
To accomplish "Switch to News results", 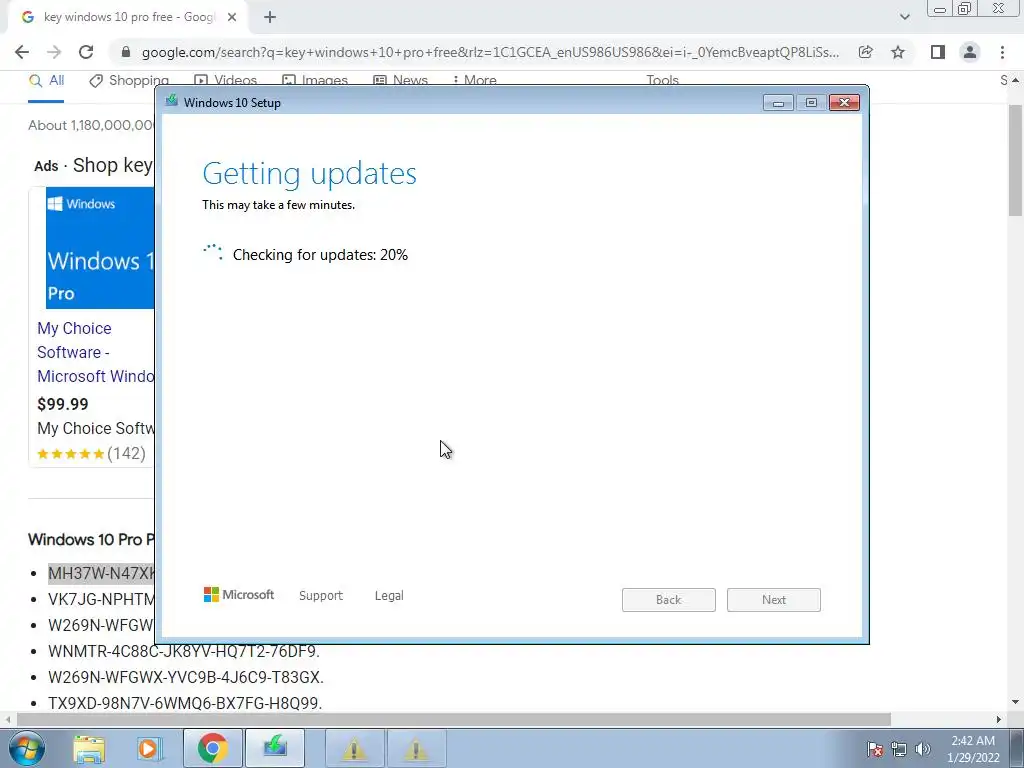I will coord(400,81).
